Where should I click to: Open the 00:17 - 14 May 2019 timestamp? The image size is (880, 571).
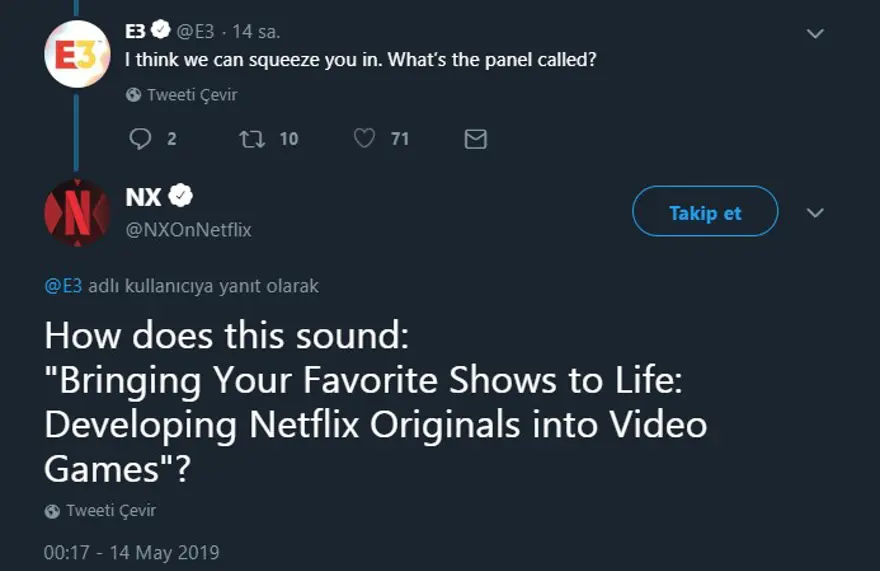tap(131, 552)
